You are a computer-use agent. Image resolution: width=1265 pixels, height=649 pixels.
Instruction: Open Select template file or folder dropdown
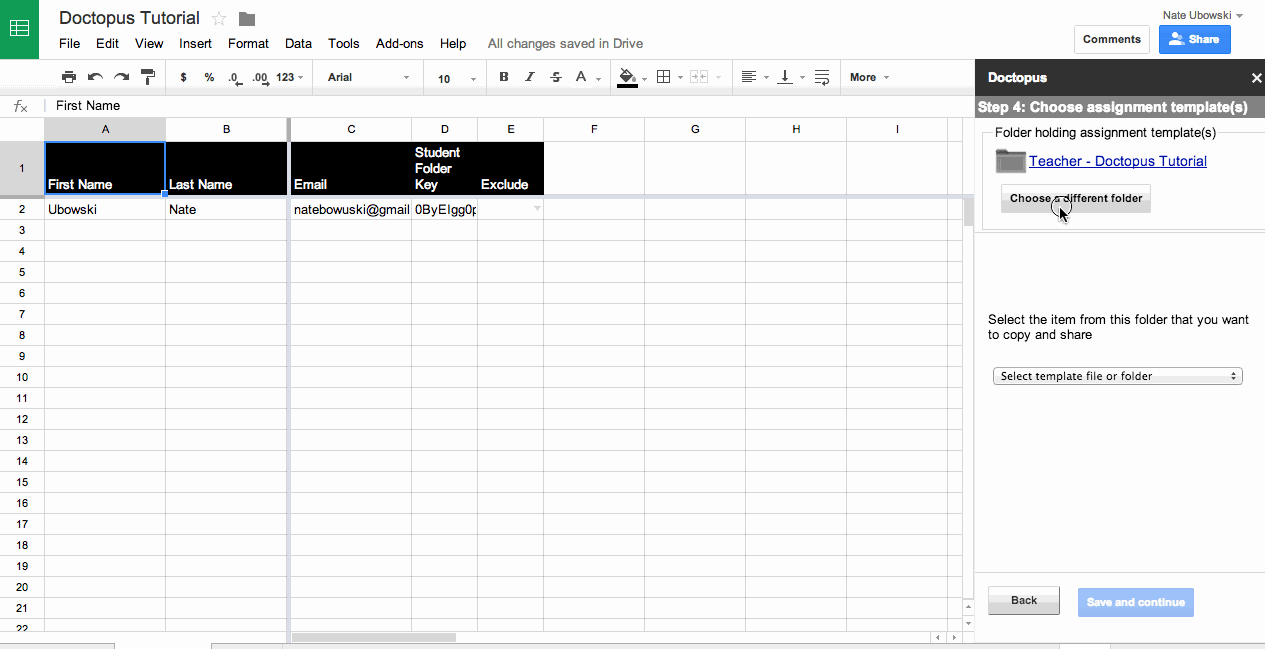pyautogui.click(x=1117, y=376)
